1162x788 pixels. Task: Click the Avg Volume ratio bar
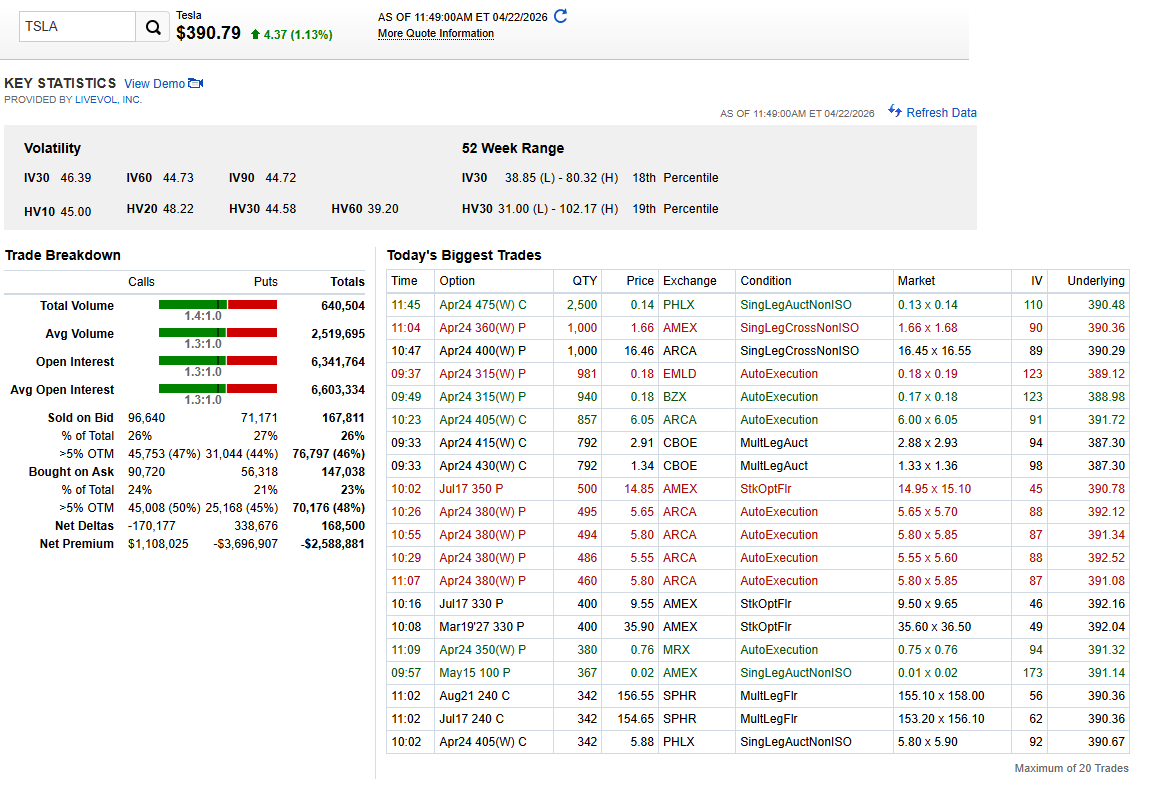(x=218, y=333)
